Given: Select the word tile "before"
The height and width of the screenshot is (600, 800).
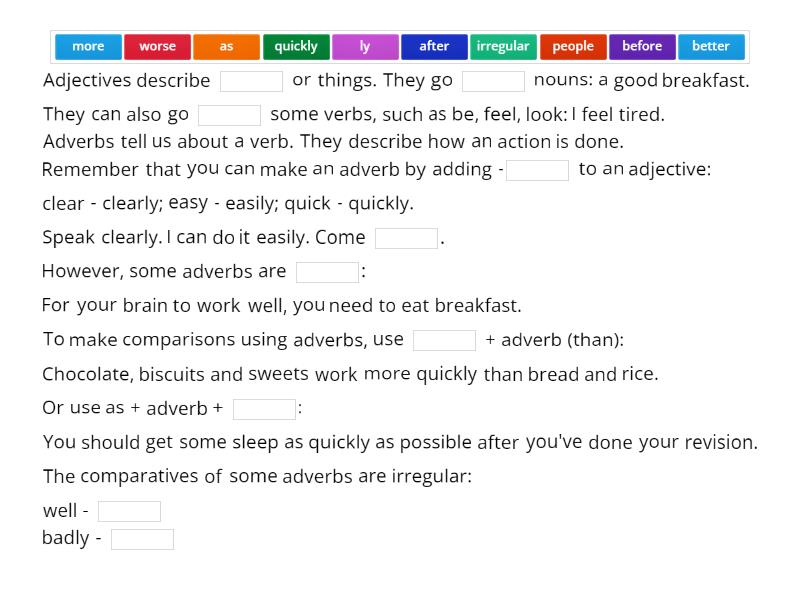Looking at the screenshot, I should coord(641,46).
